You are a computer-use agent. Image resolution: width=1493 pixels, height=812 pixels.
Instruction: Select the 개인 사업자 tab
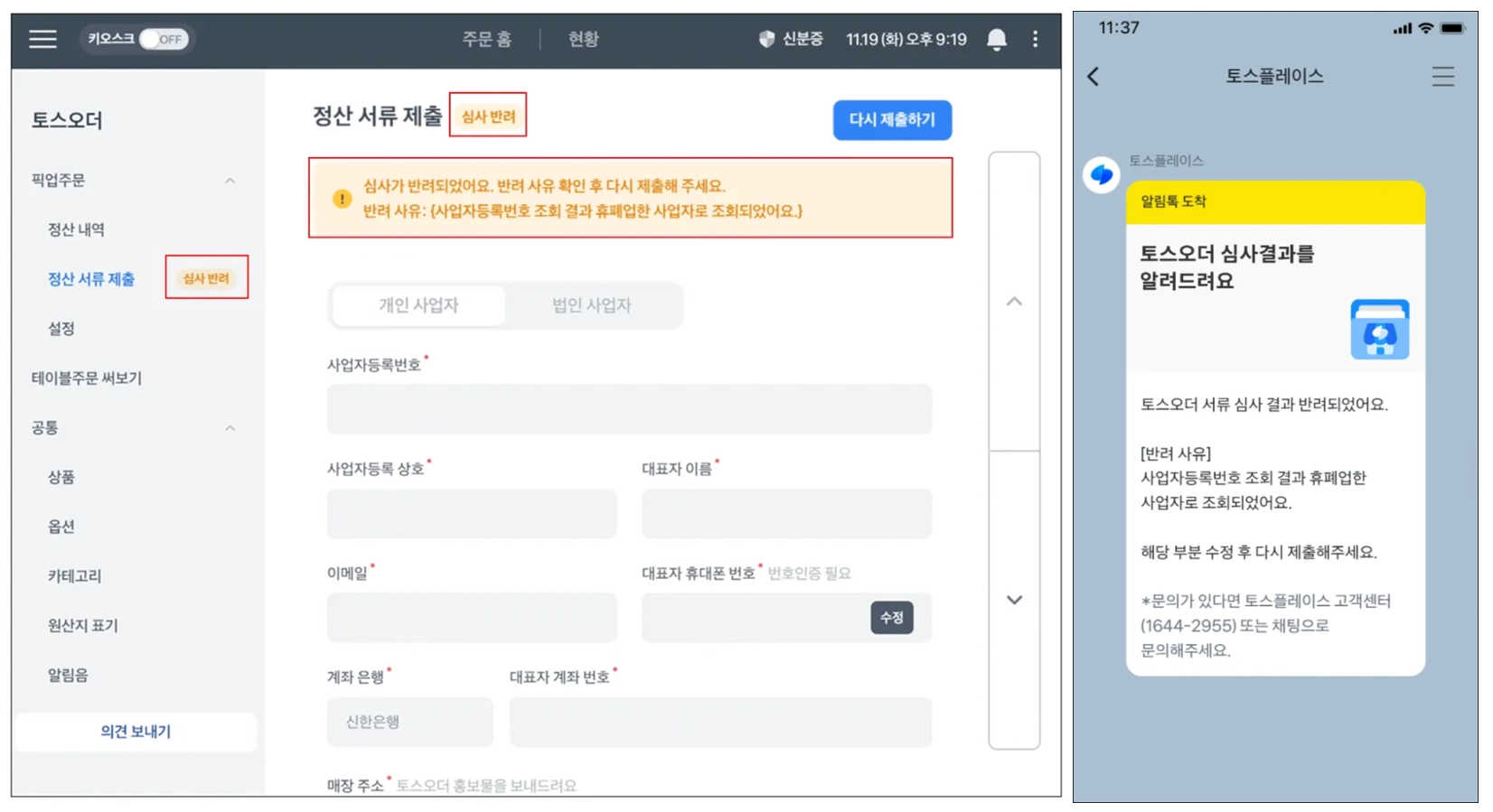pyautogui.click(x=418, y=305)
